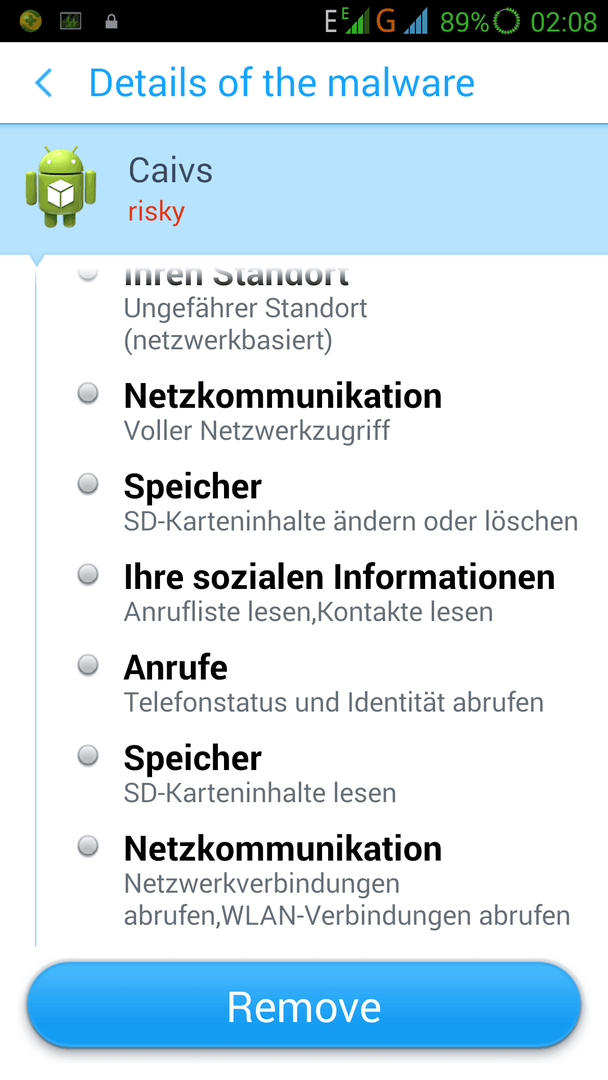Tap the Caivs app name
The width and height of the screenshot is (608, 1080).
pos(170,171)
